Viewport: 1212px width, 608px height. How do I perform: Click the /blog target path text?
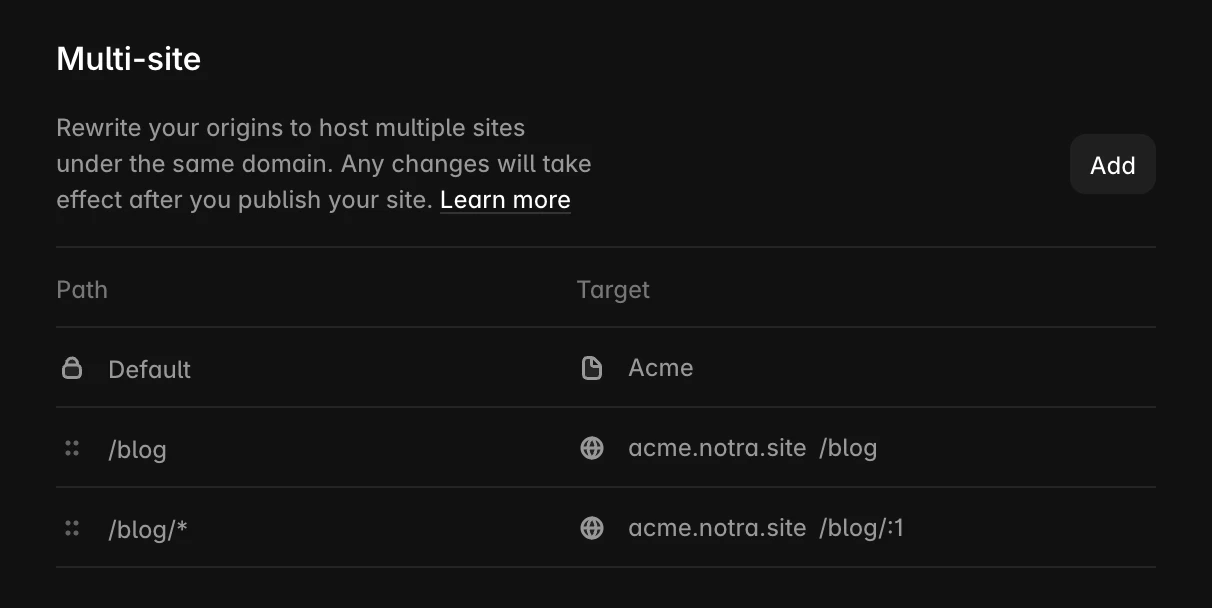848,448
